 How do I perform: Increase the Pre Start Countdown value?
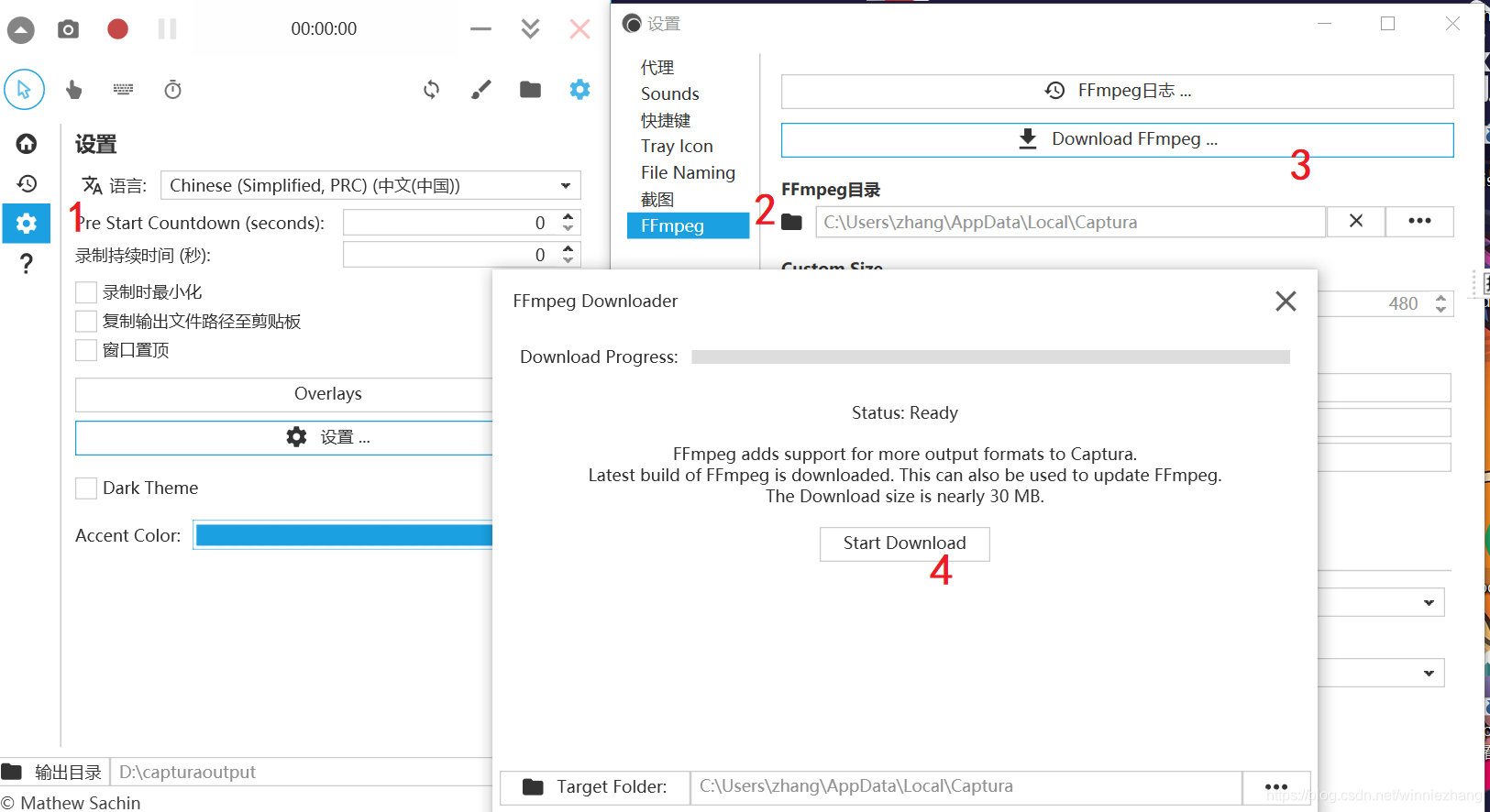pyautogui.click(x=568, y=217)
